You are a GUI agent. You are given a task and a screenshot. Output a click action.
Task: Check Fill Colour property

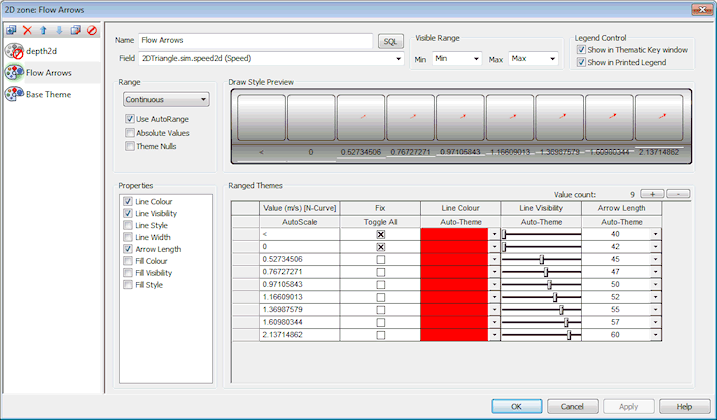(128, 261)
